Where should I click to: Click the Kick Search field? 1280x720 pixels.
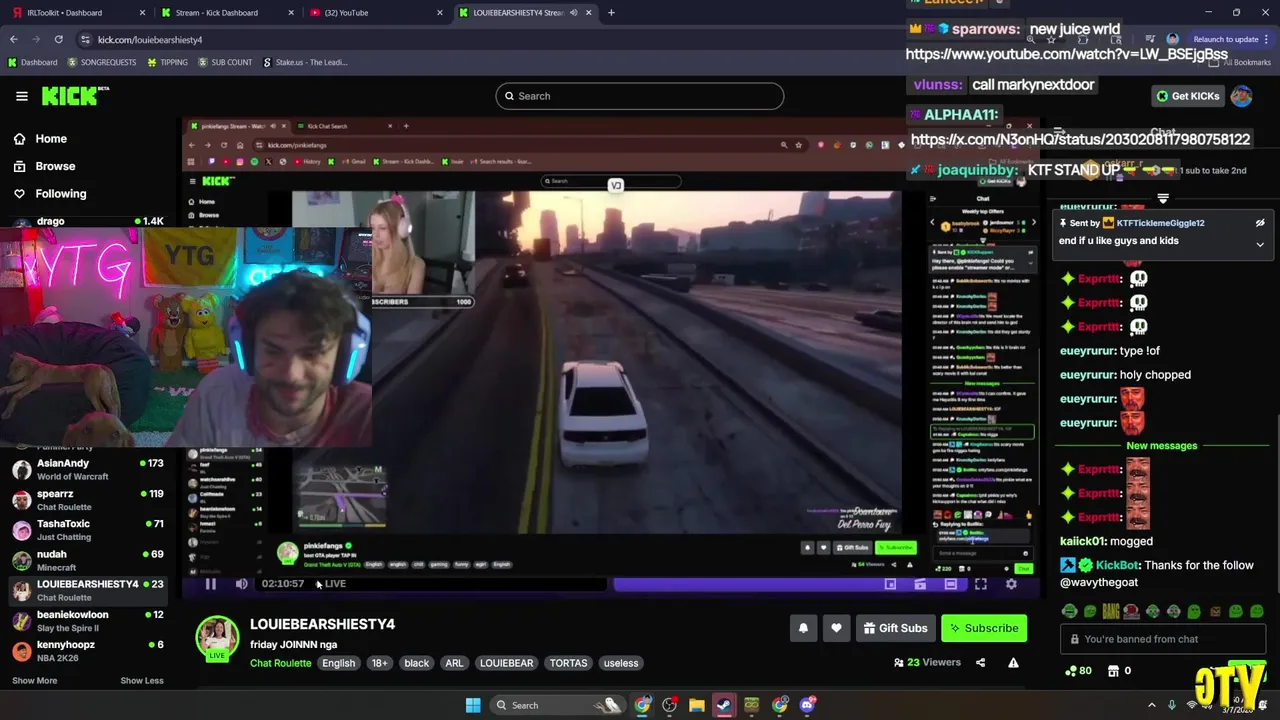click(x=640, y=96)
